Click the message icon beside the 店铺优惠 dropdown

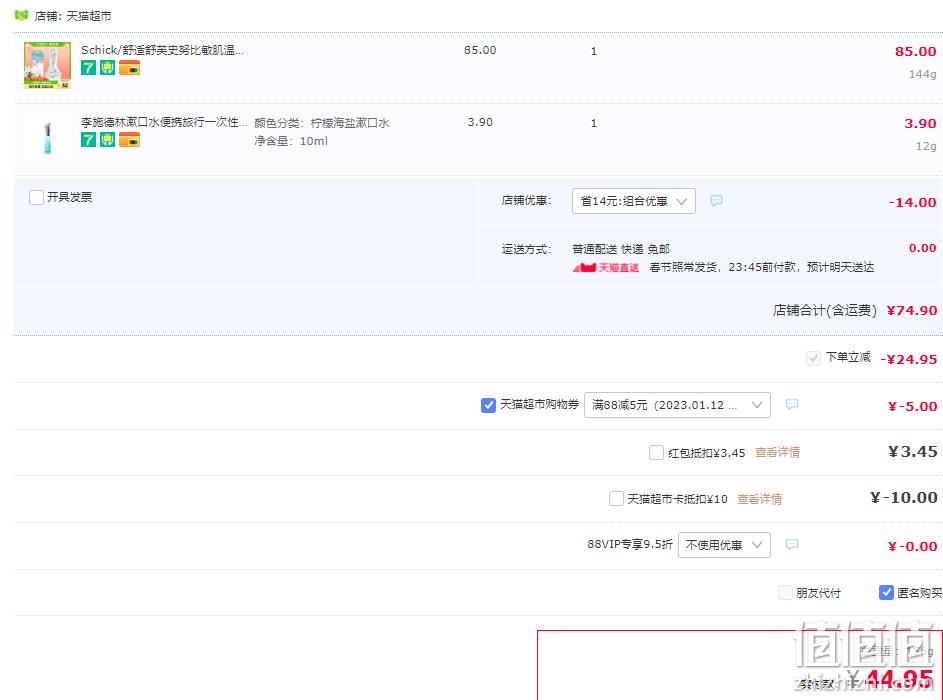(x=716, y=200)
